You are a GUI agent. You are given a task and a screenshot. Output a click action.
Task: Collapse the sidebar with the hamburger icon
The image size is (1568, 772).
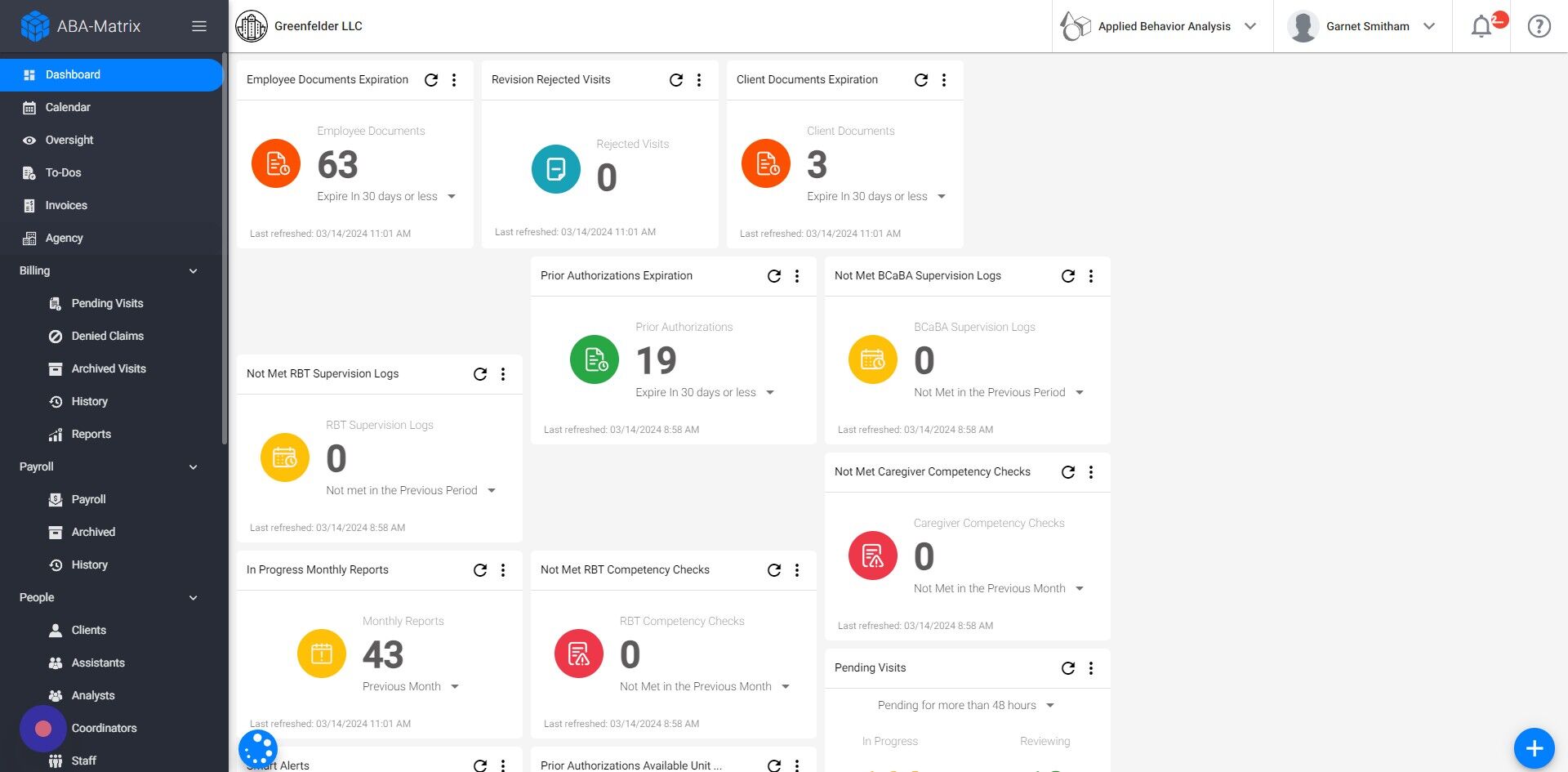(x=198, y=25)
